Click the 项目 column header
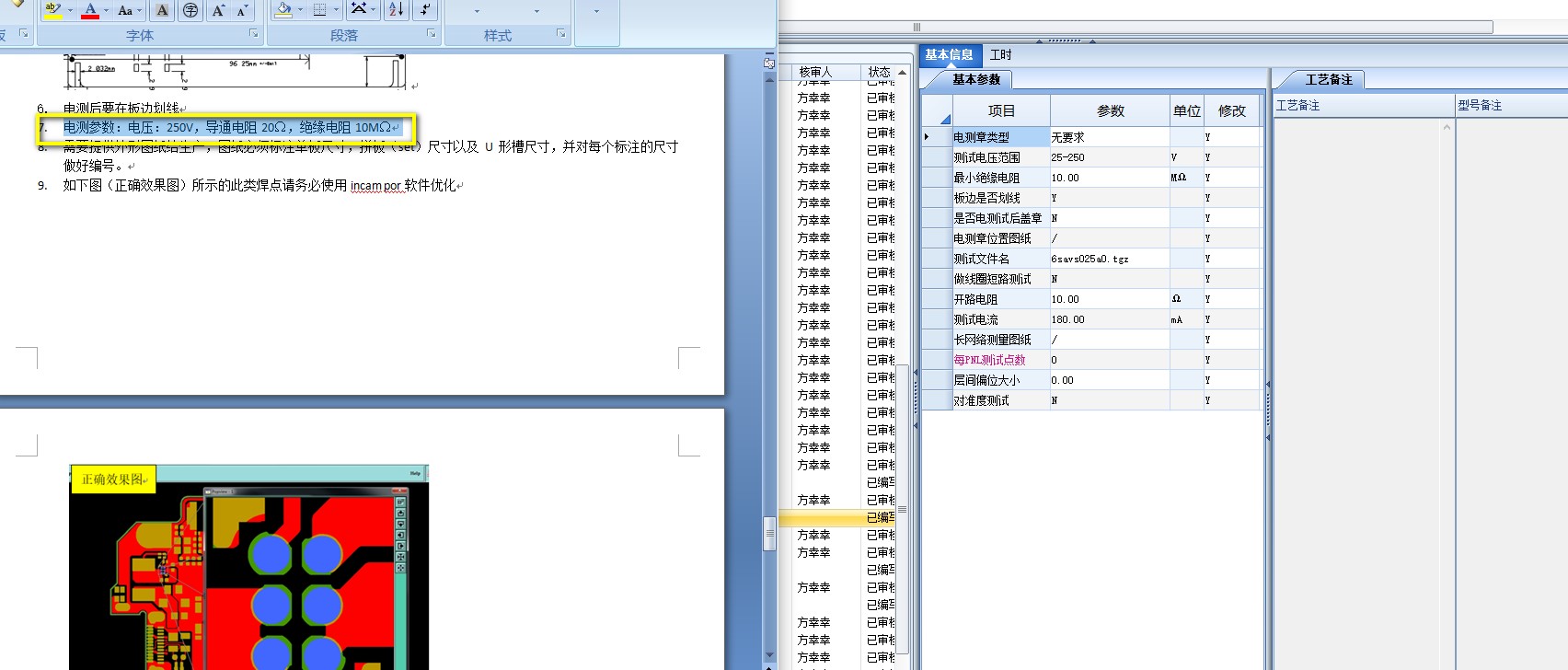The height and width of the screenshot is (670, 1568). click(x=1001, y=110)
